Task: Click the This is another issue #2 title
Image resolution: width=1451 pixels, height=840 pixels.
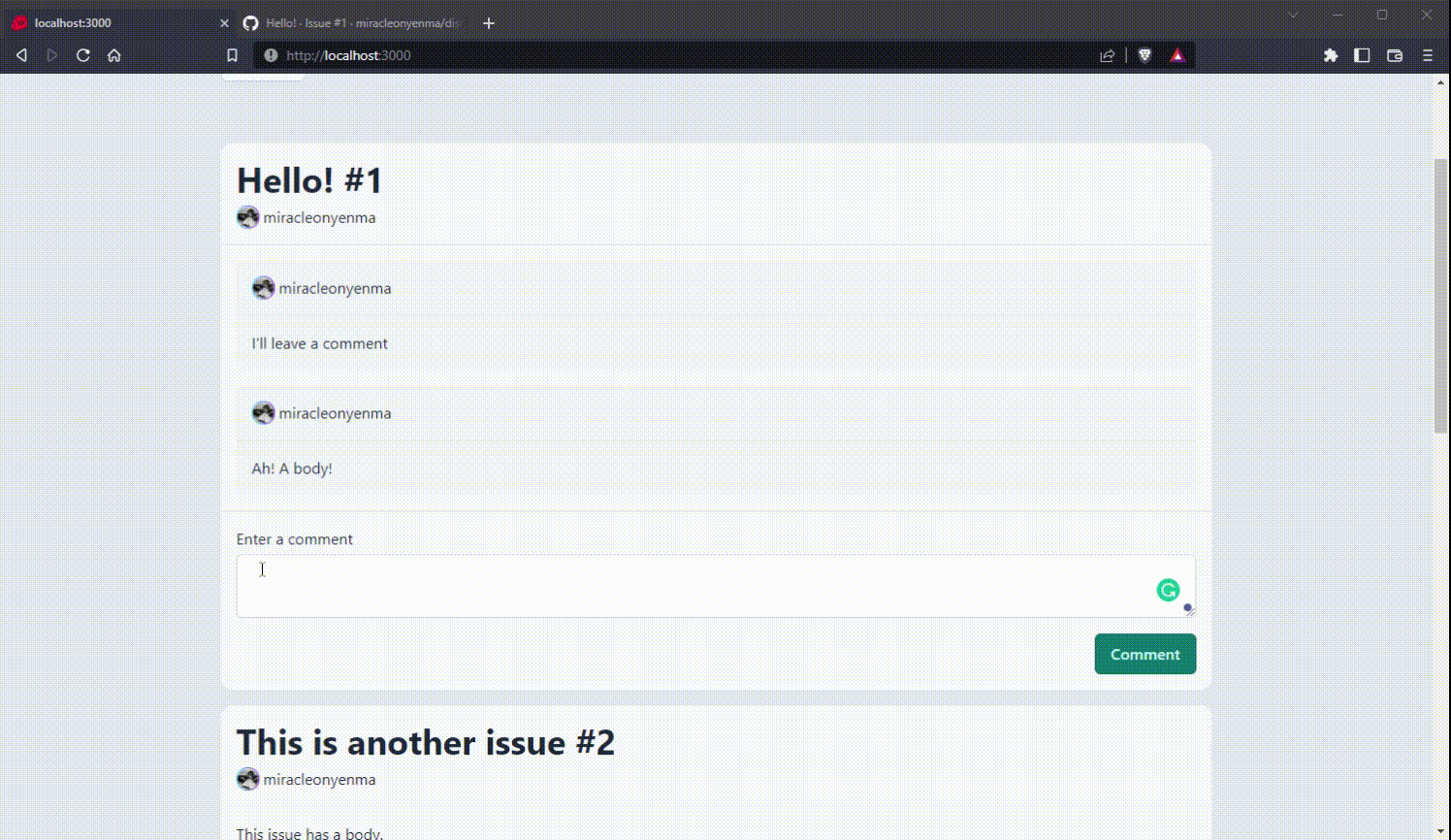Action: click(426, 742)
